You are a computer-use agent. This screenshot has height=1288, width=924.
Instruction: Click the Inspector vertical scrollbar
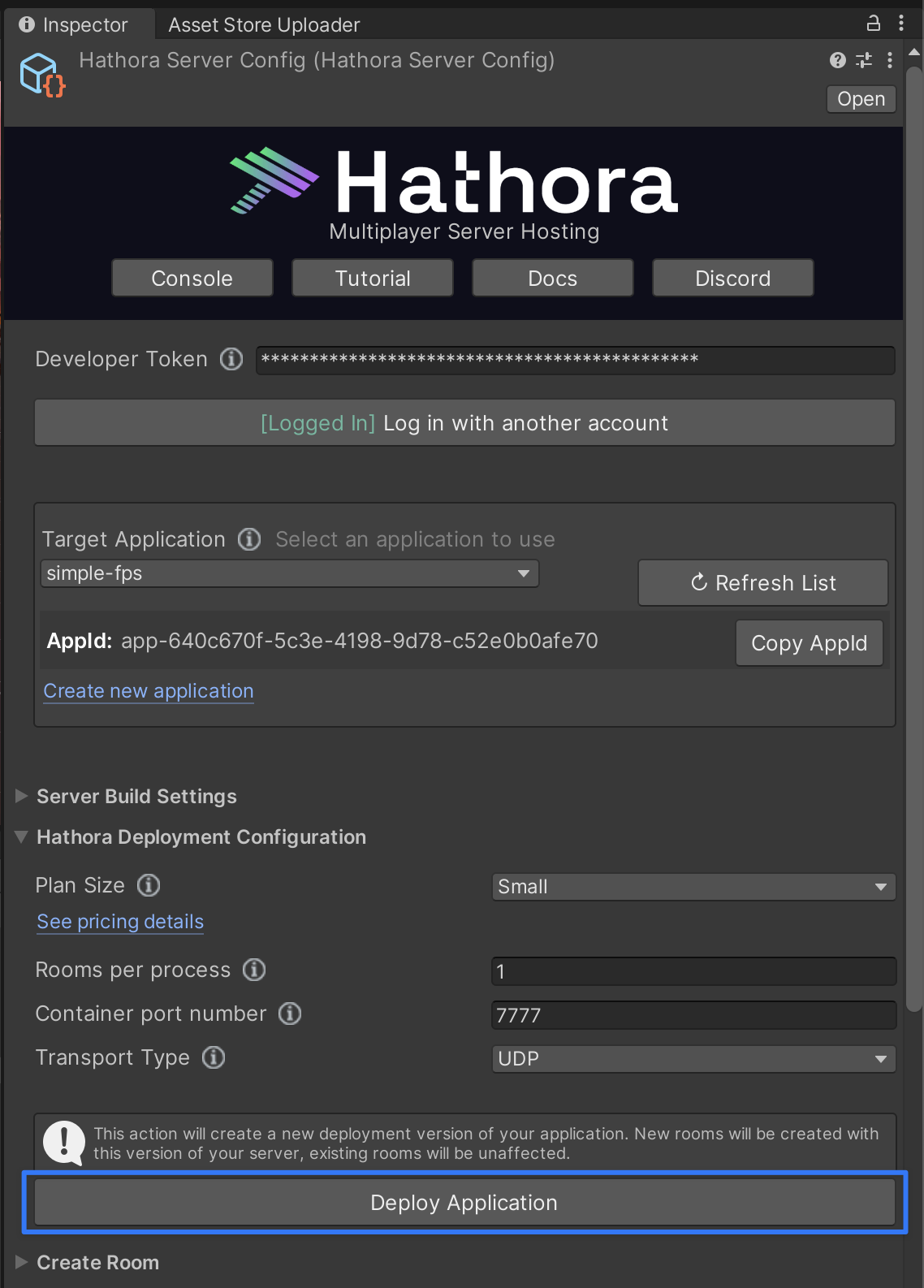(x=914, y=539)
